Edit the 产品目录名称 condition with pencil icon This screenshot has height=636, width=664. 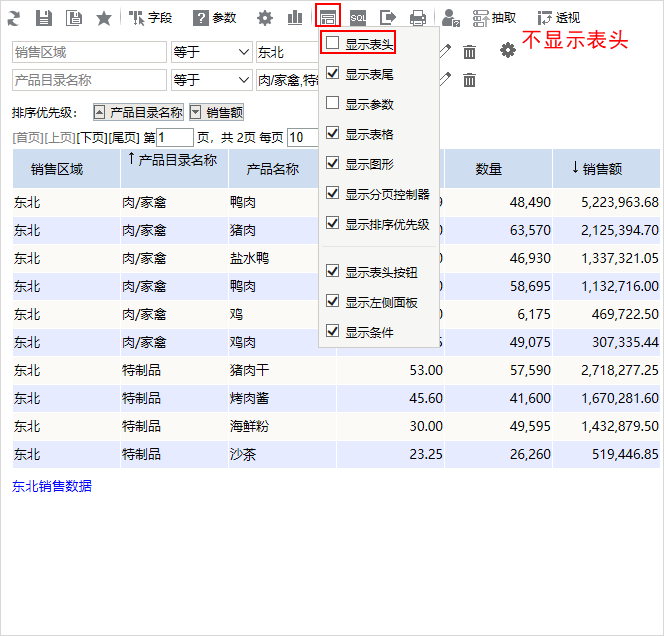(445, 80)
